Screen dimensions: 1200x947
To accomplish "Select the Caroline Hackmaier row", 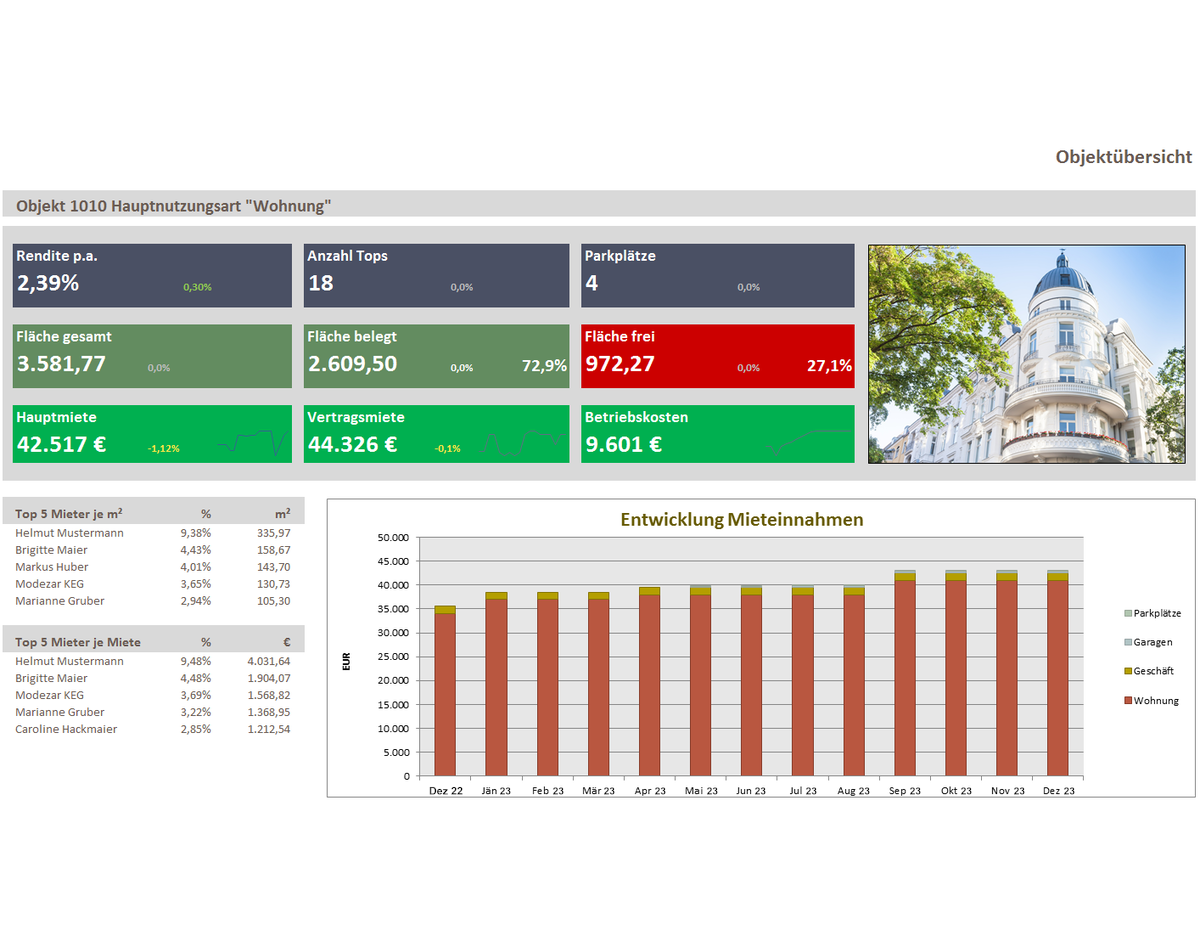I will [x=152, y=729].
